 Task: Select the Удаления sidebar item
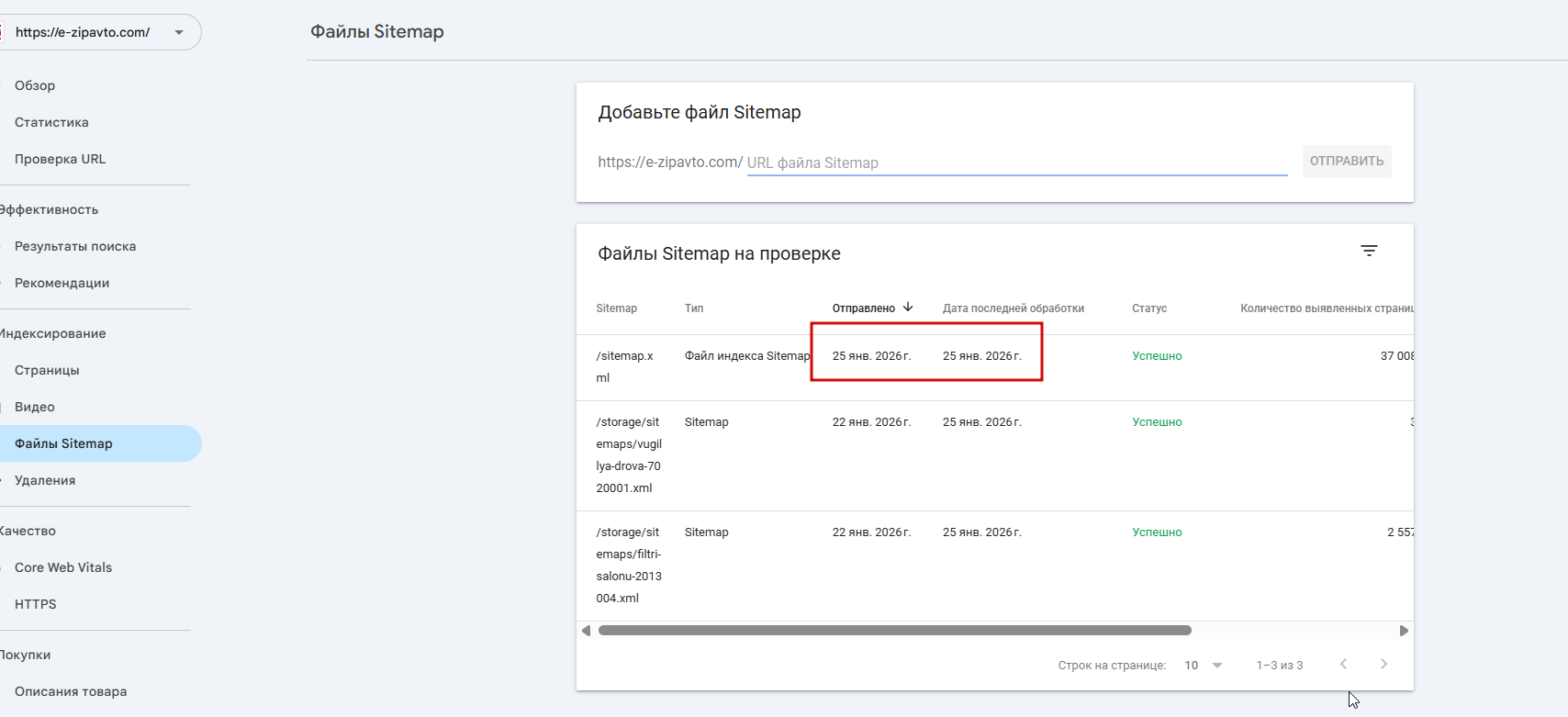pos(45,480)
